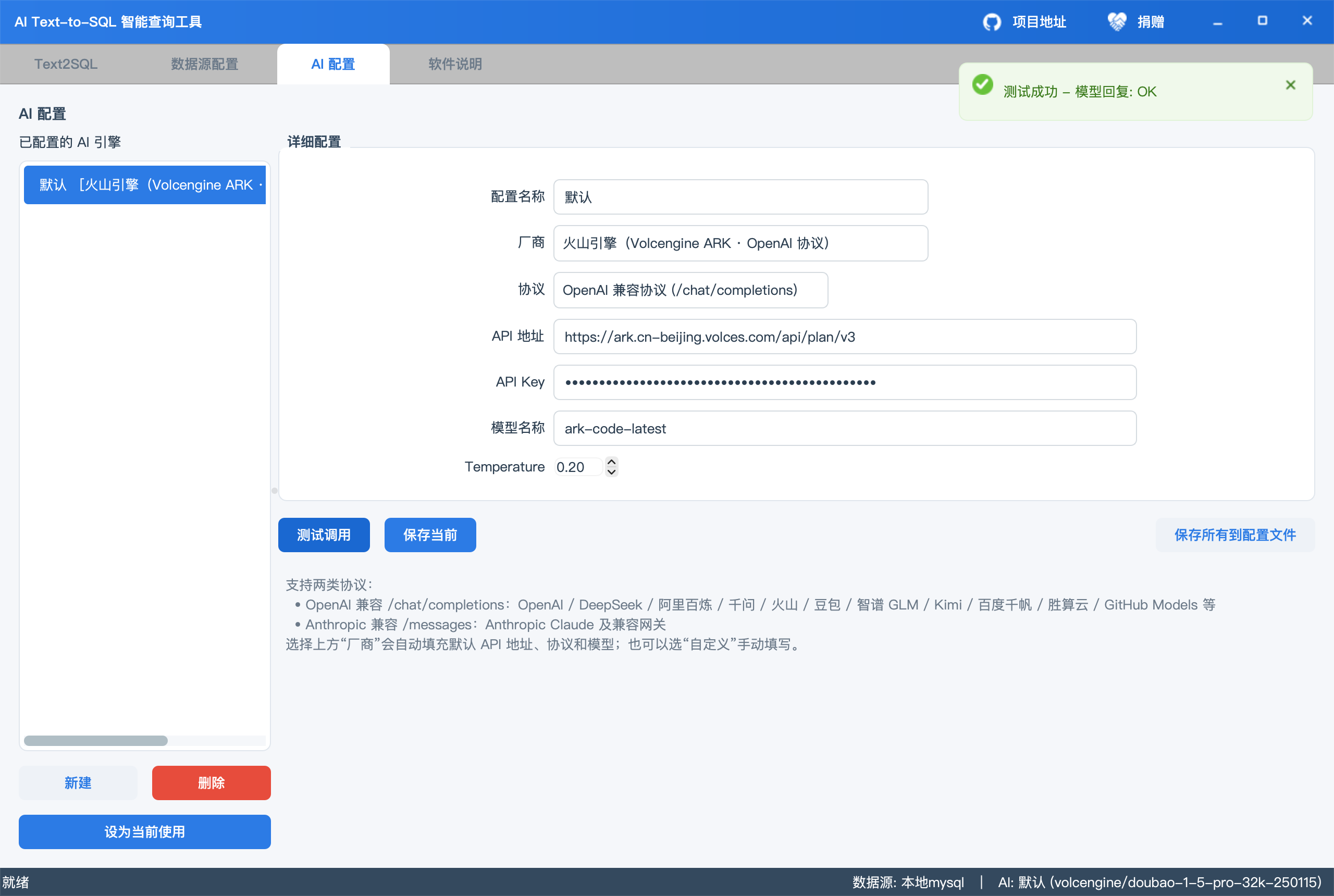1334x896 pixels.
Task: Click 保存所有到配置文件 button
Action: 1234,535
